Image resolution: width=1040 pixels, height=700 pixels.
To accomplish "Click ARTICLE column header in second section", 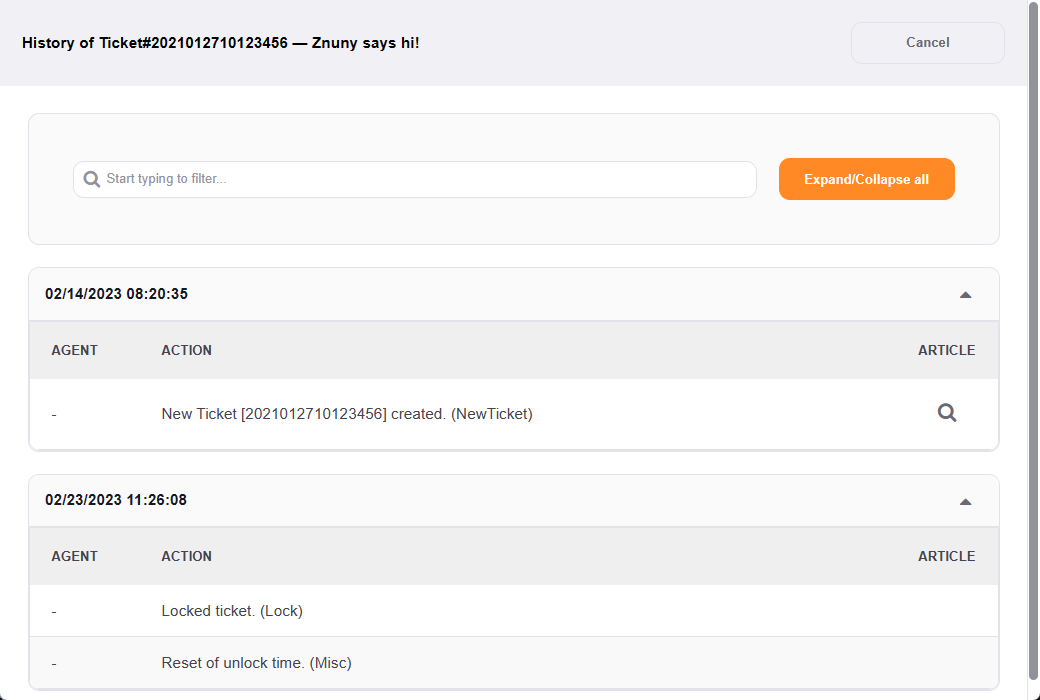I will pos(946,556).
